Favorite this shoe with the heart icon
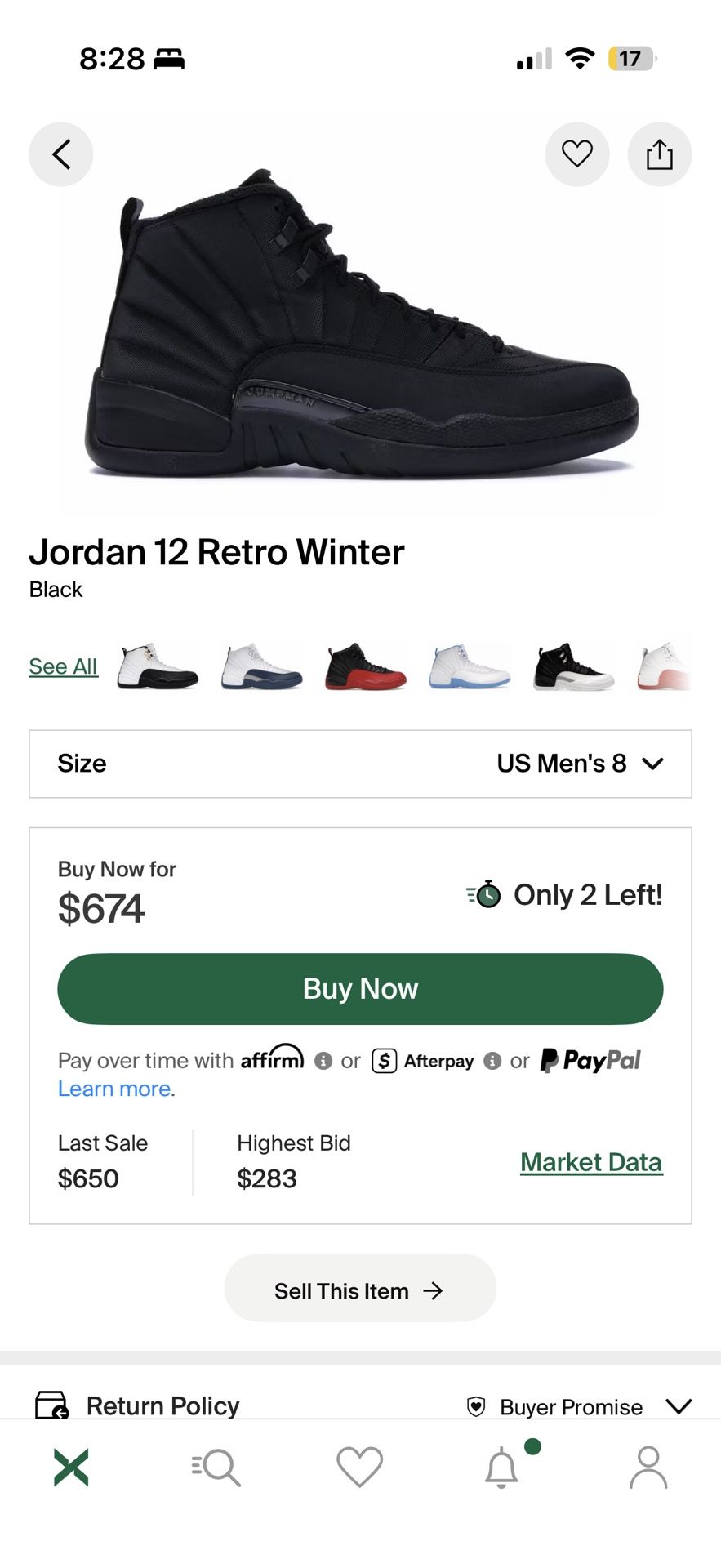Screen dimensions: 721x1568 tap(576, 154)
